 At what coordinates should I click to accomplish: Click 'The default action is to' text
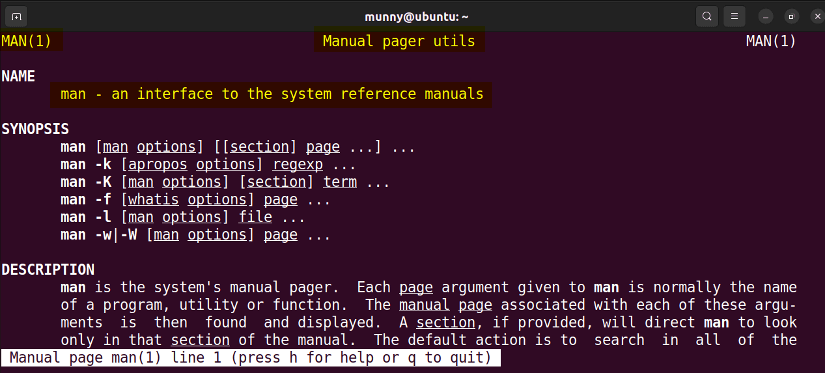476,340
